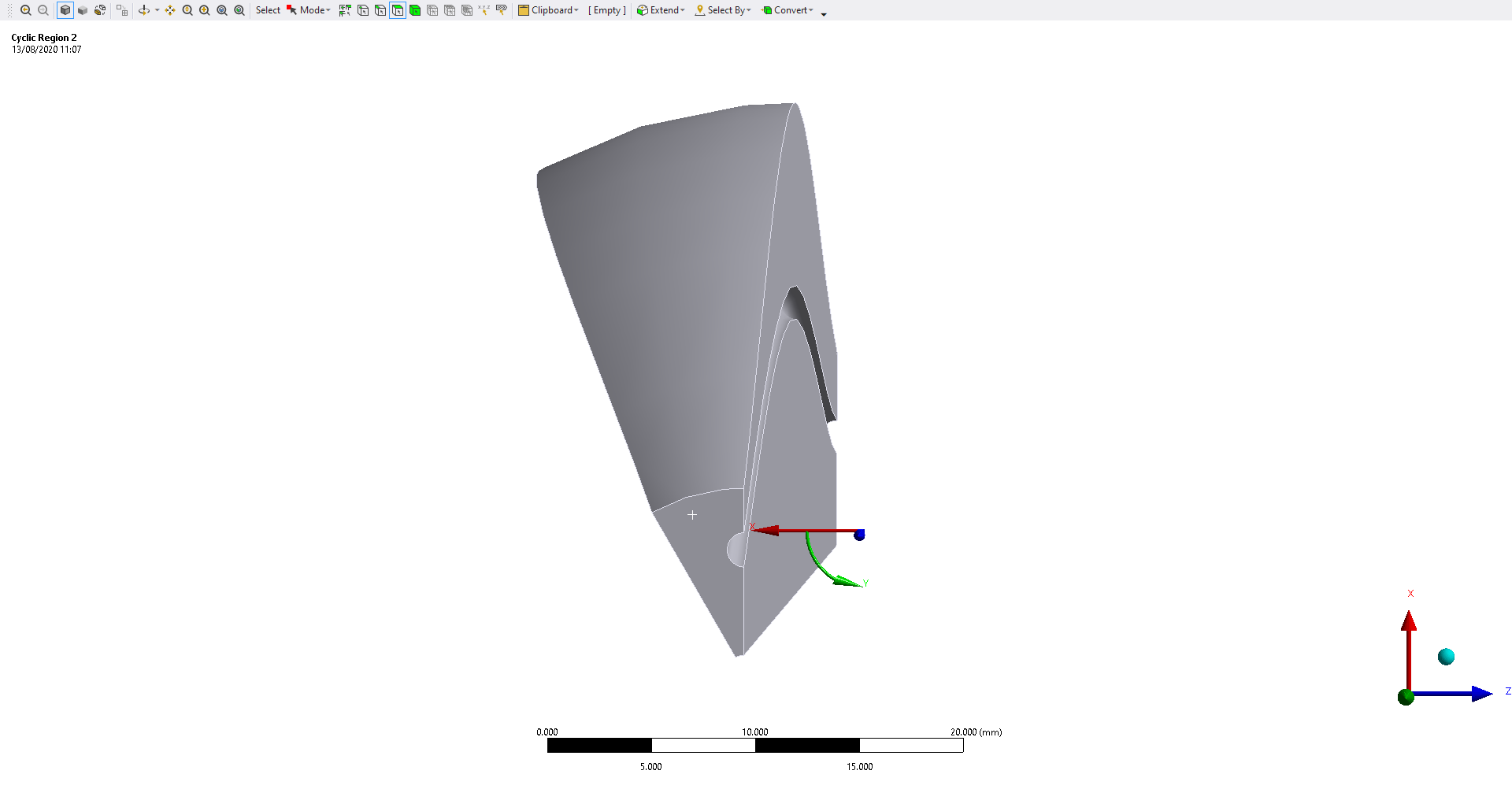This screenshot has width=1512, height=789.
Task: Switch to shaded exterior view
Action: [x=83, y=10]
